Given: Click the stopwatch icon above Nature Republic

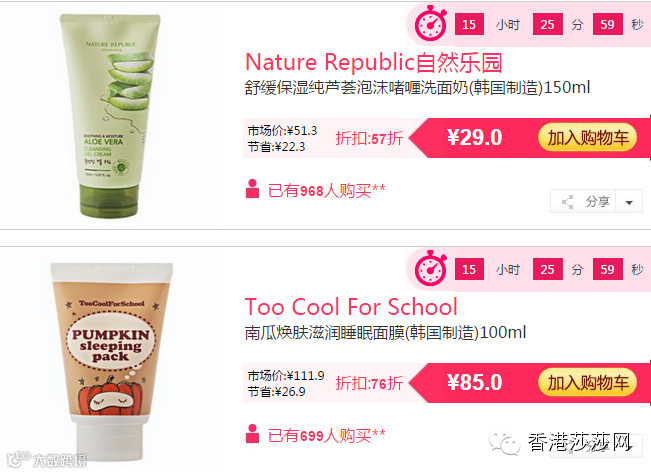Looking at the screenshot, I should tap(431, 23).
